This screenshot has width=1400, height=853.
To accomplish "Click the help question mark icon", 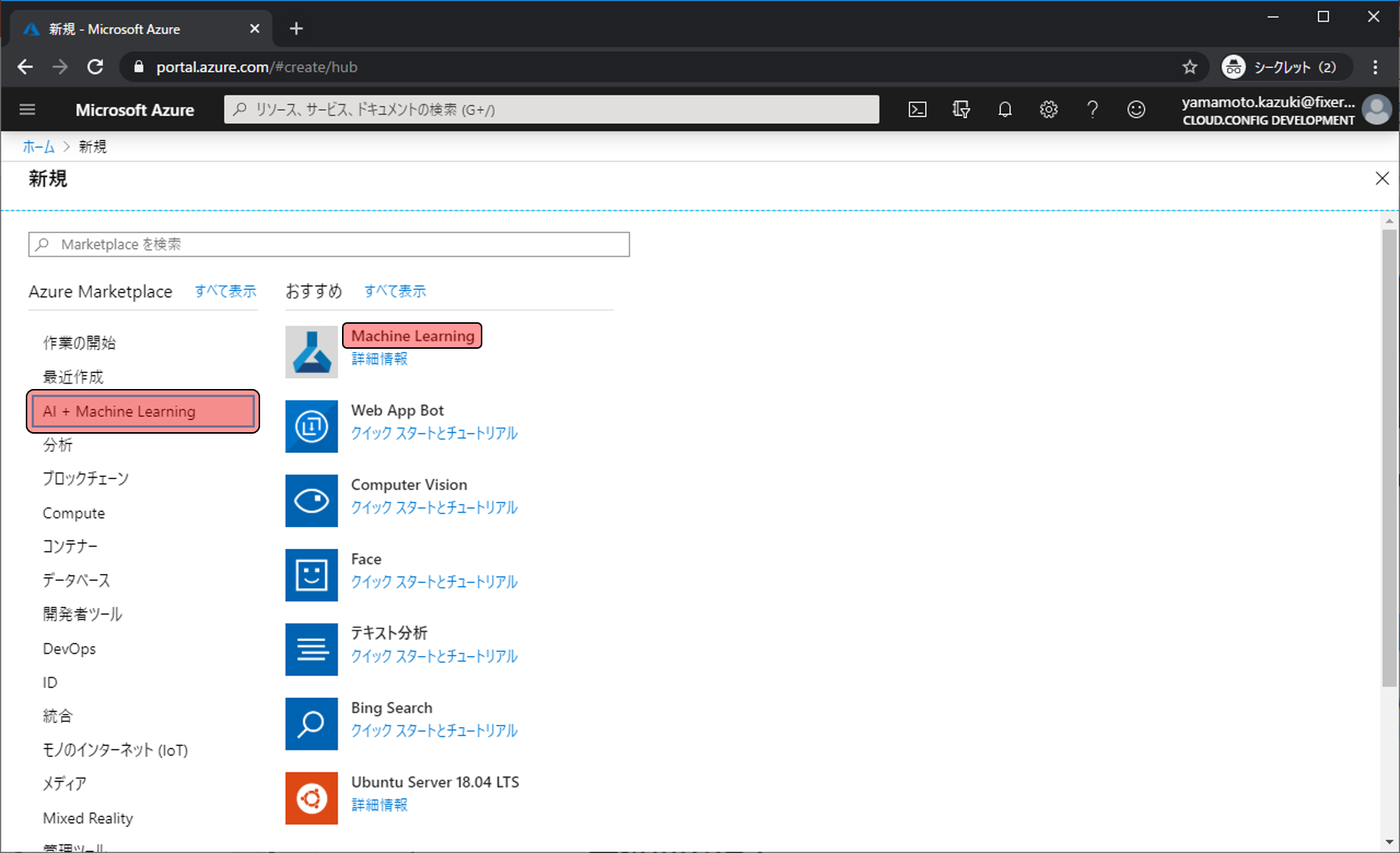I will click(x=1092, y=110).
